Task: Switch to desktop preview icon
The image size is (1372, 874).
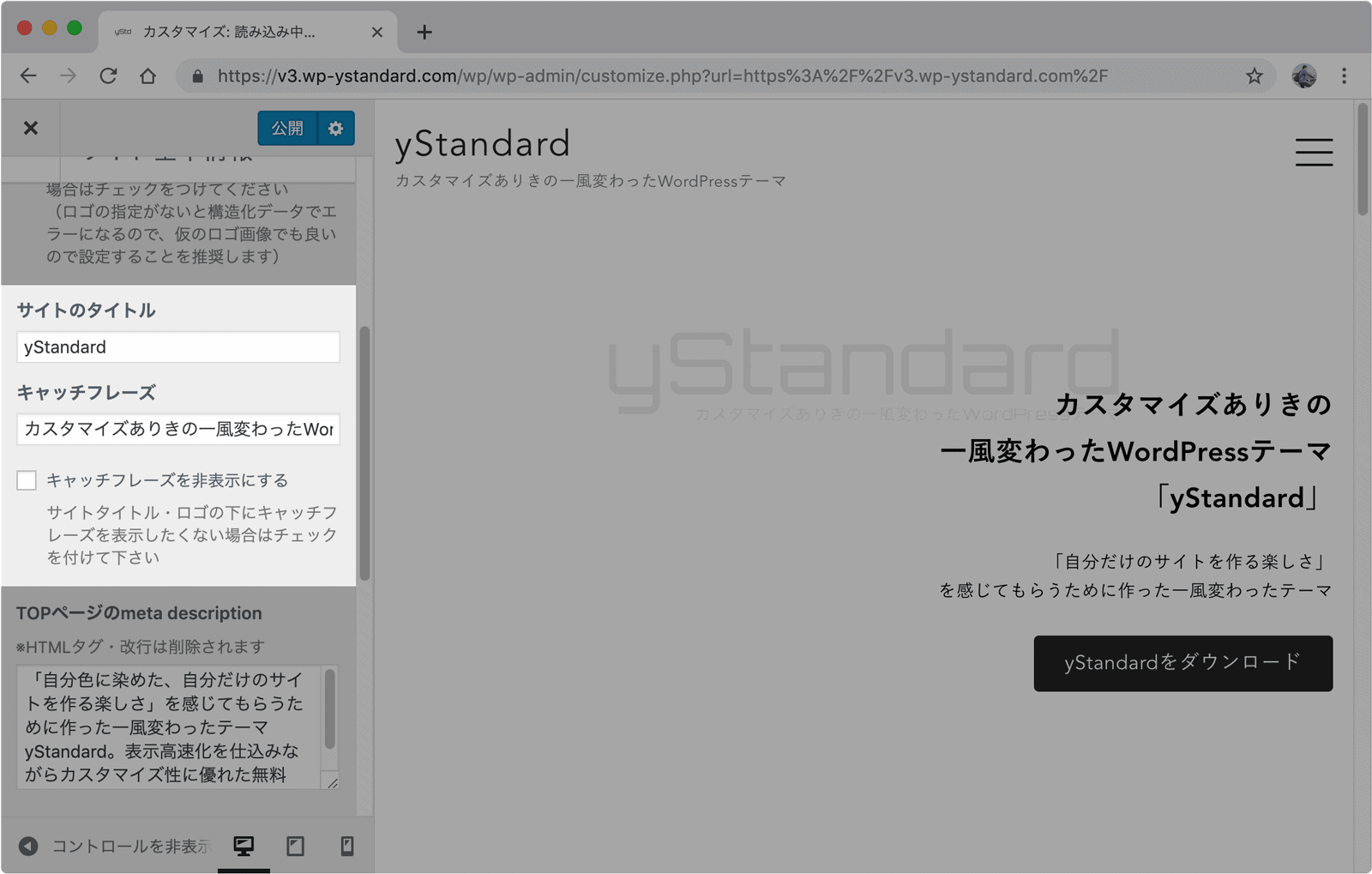Action: coord(244,847)
